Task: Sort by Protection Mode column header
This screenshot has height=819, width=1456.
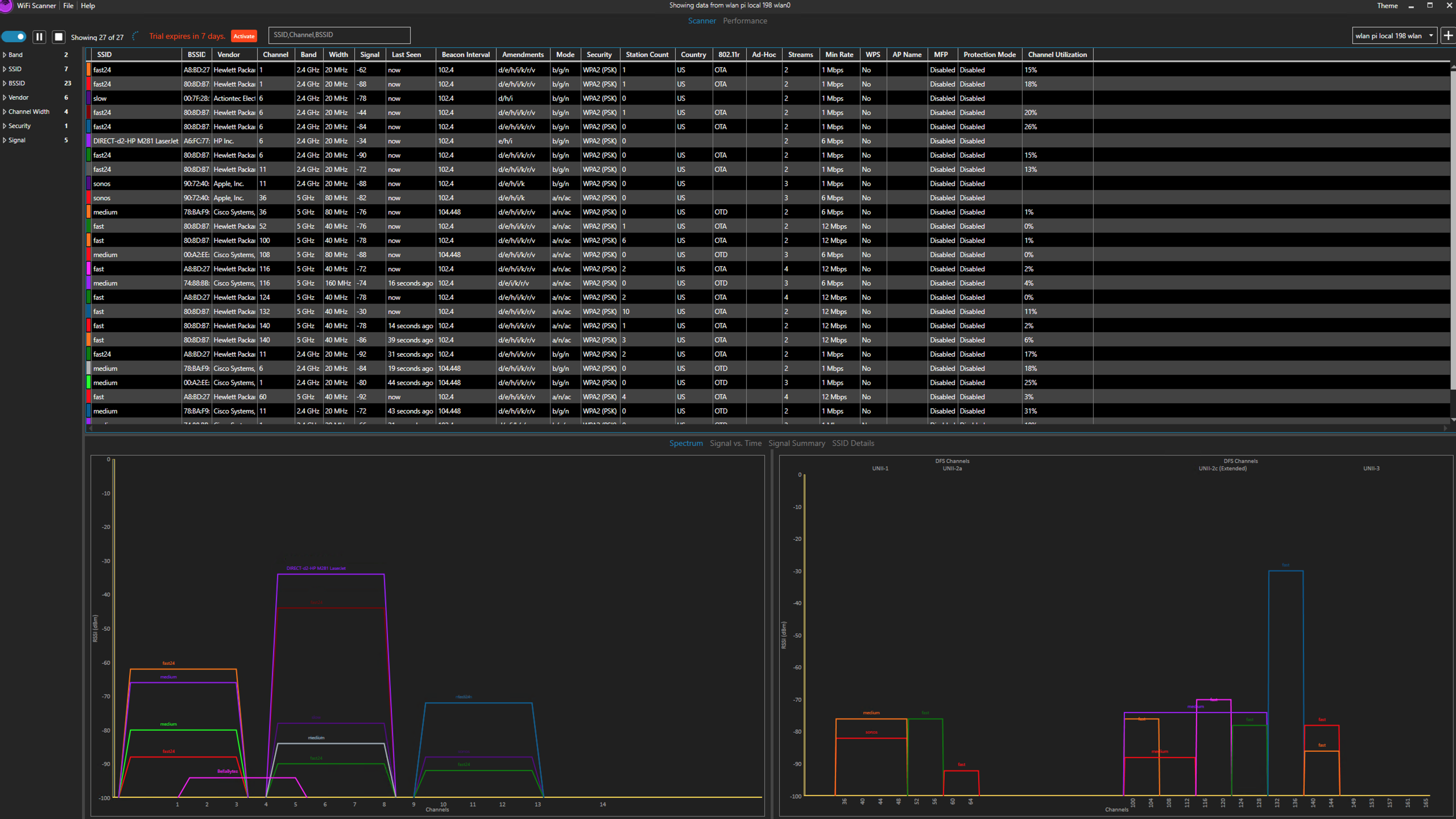Action: pyautogui.click(x=989, y=55)
